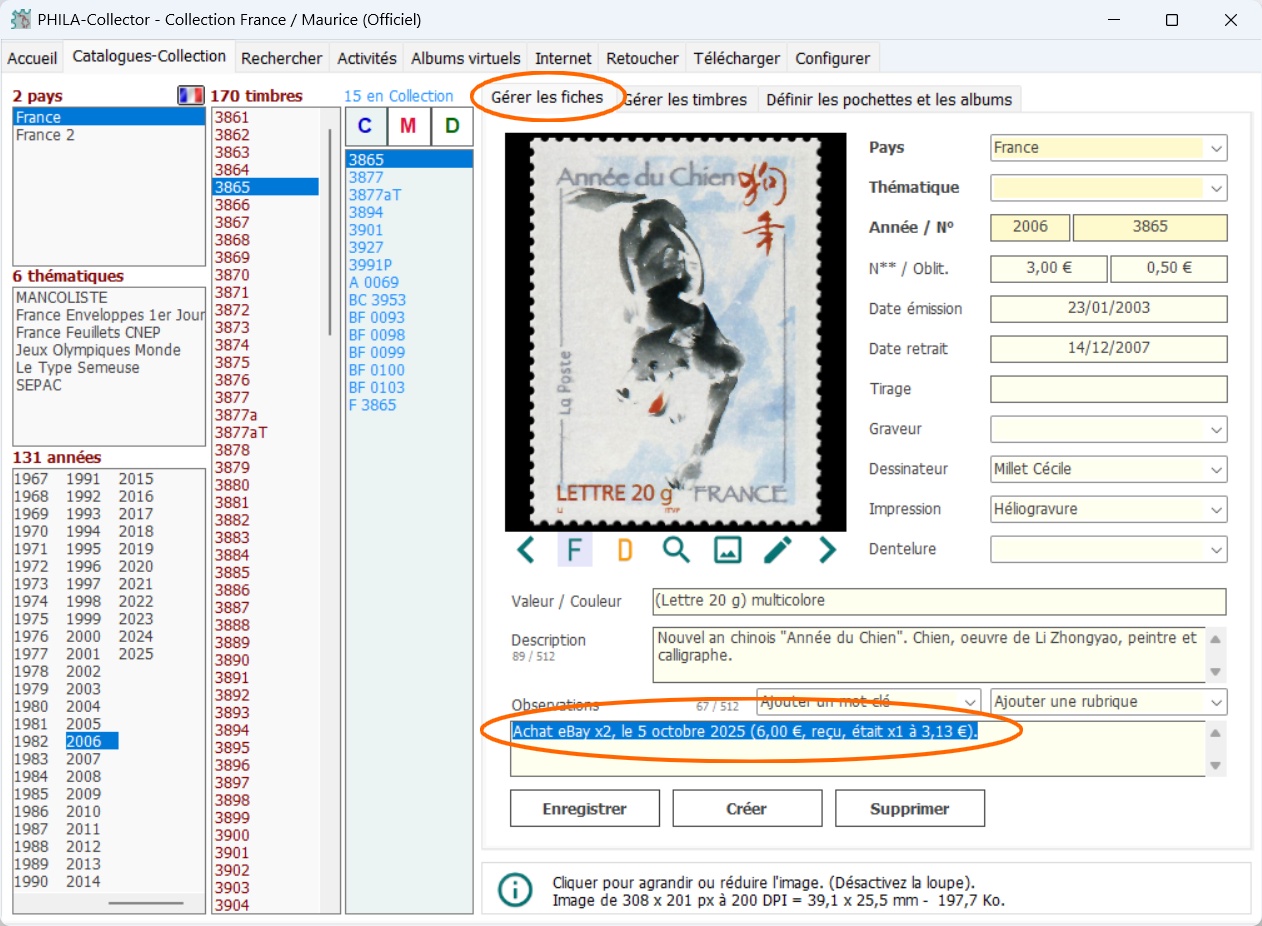The width and height of the screenshot is (1262, 926).
Task: Click the Enregistrer button
Action: [x=585, y=808]
